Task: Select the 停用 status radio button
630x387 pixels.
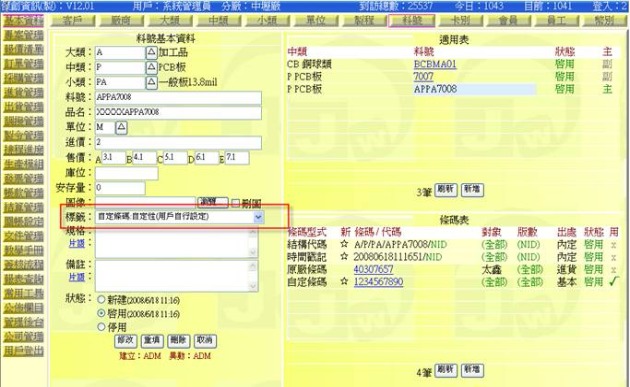Action: pyautogui.click(x=101, y=327)
